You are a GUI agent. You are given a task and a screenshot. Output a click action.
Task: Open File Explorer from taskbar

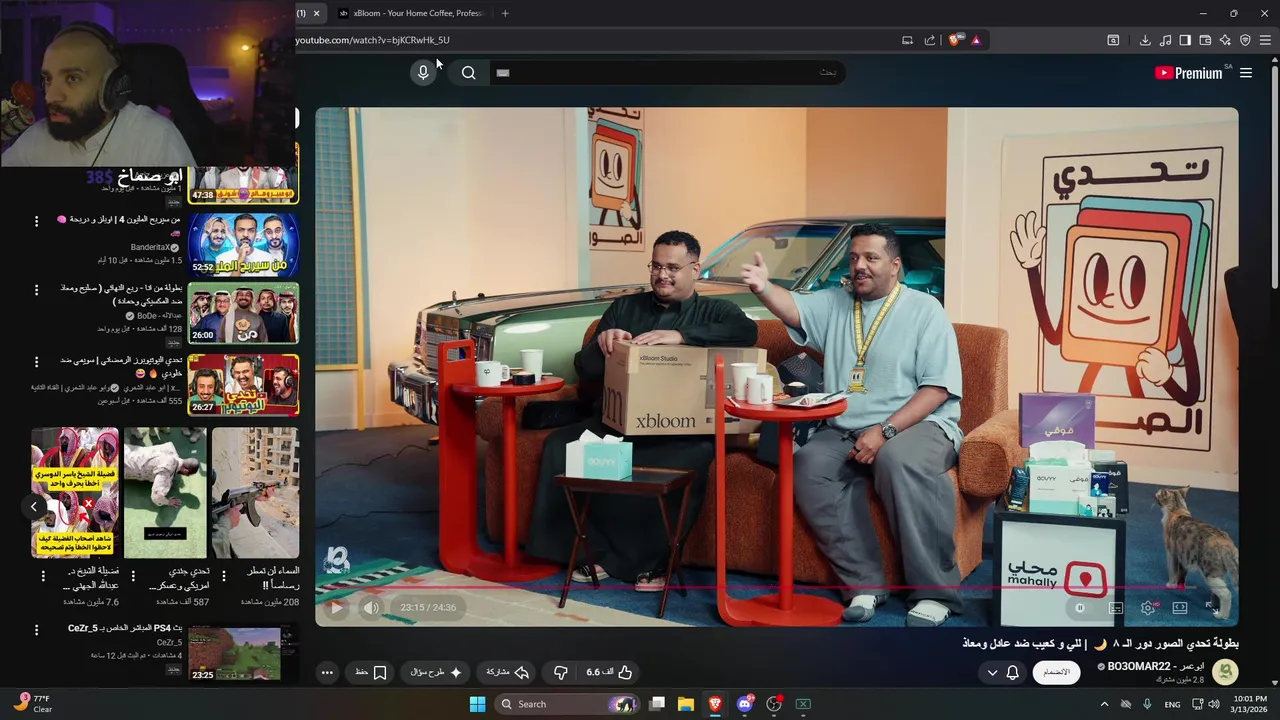click(686, 704)
